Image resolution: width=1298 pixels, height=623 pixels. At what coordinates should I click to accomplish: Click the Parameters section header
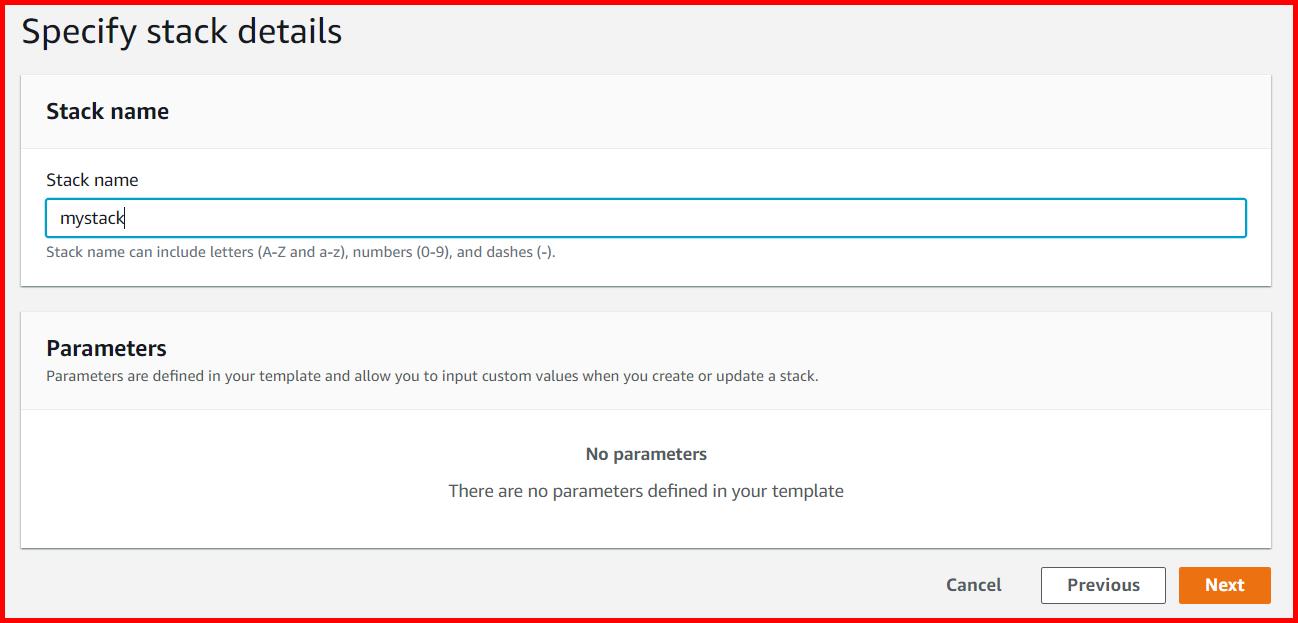coord(105,348)
